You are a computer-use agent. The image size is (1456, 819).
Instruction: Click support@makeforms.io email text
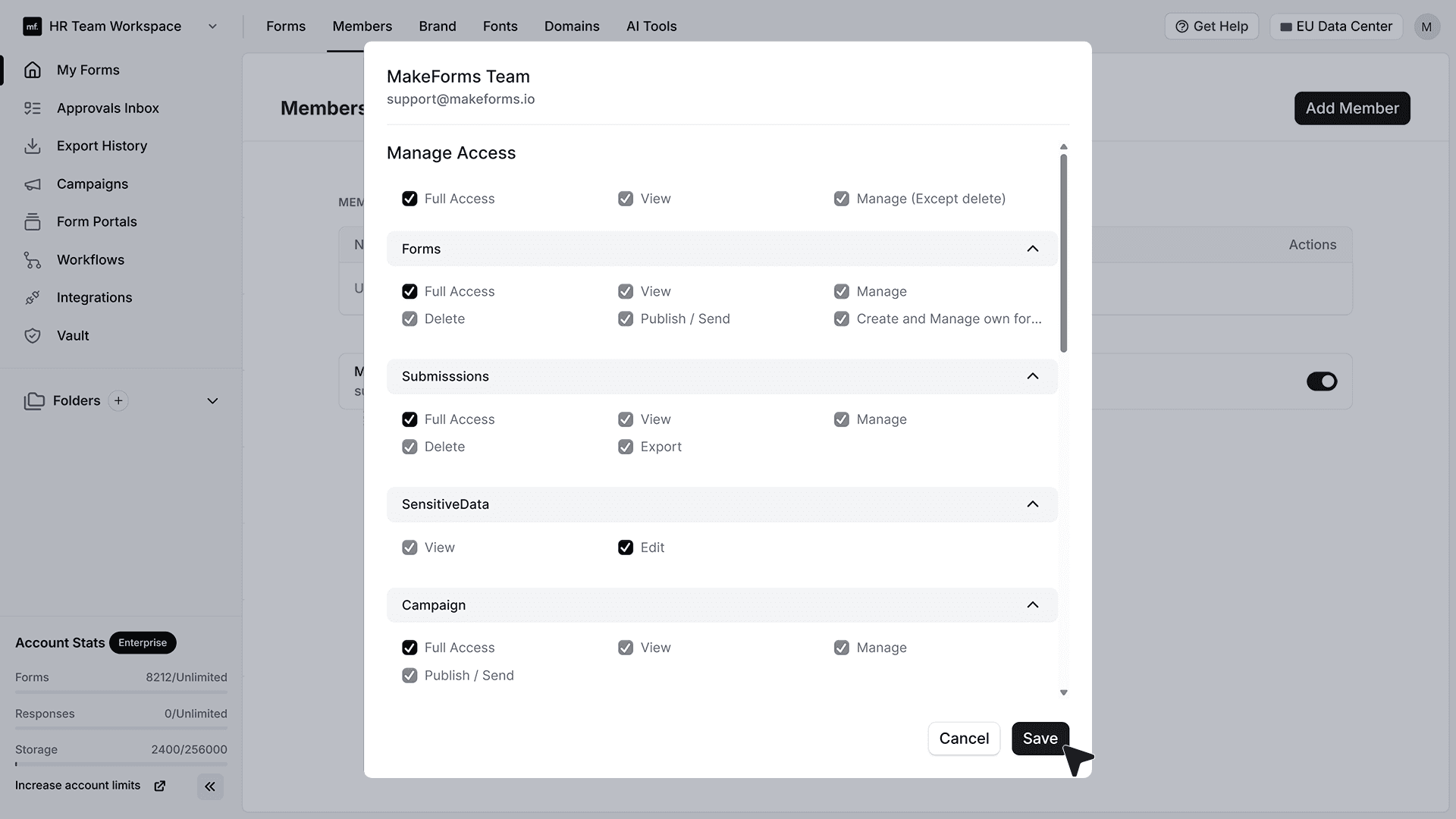460,99
